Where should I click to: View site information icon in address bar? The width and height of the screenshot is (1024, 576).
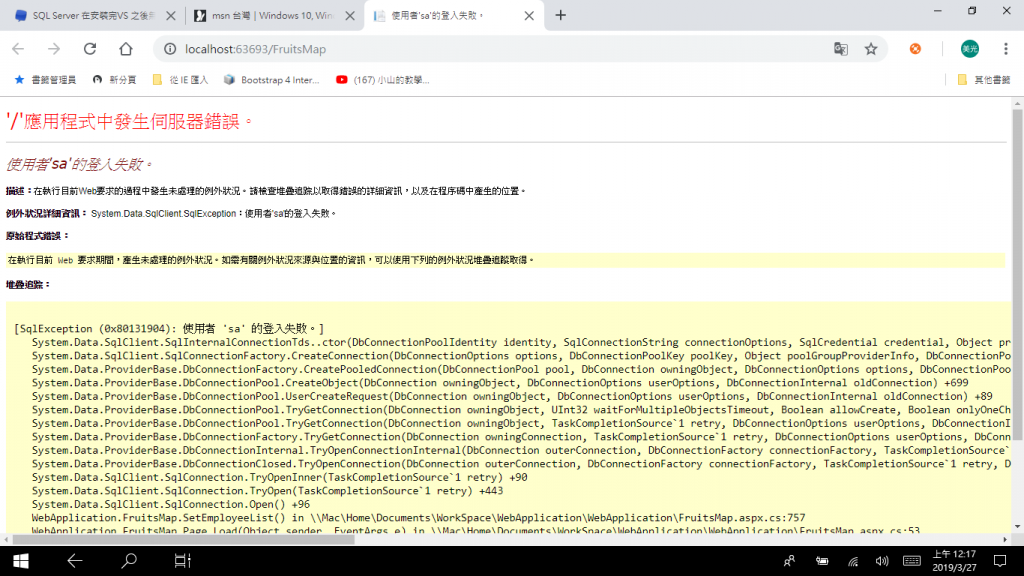pos(170,49)
